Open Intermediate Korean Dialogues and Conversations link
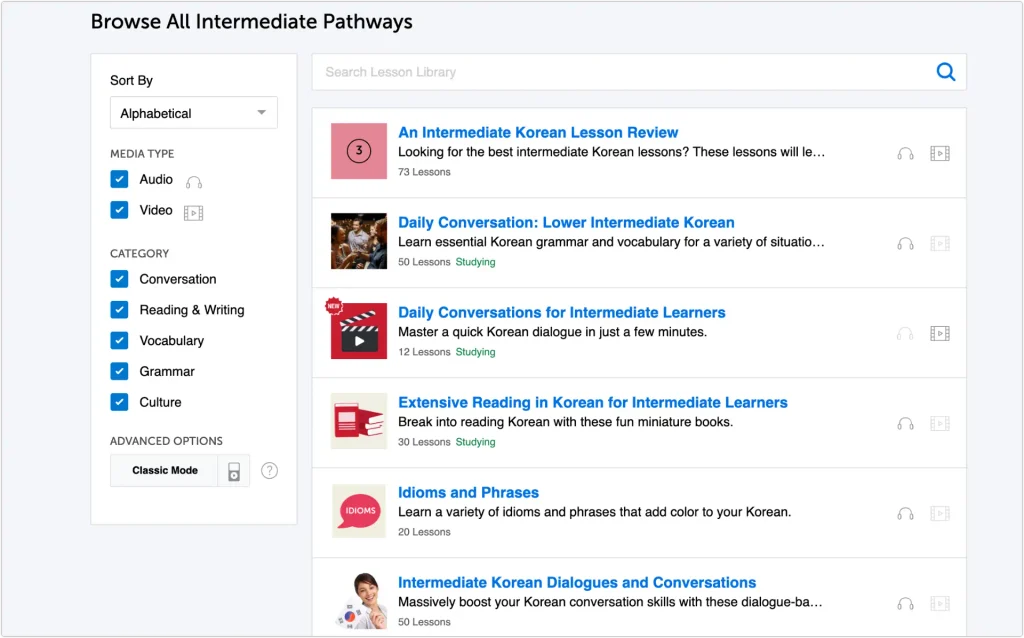The image size is (1024, 638). click(577, 583)
